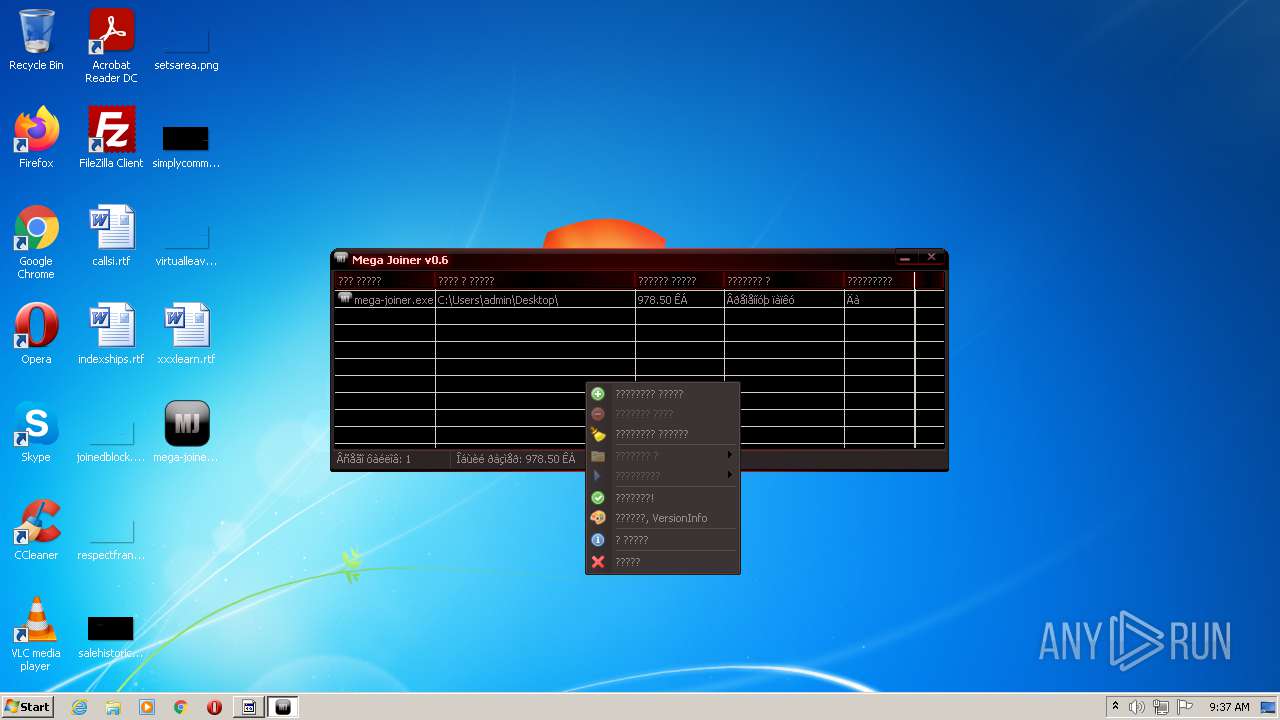Select FileZilla Client desktop shortcut

pos(111,138)
